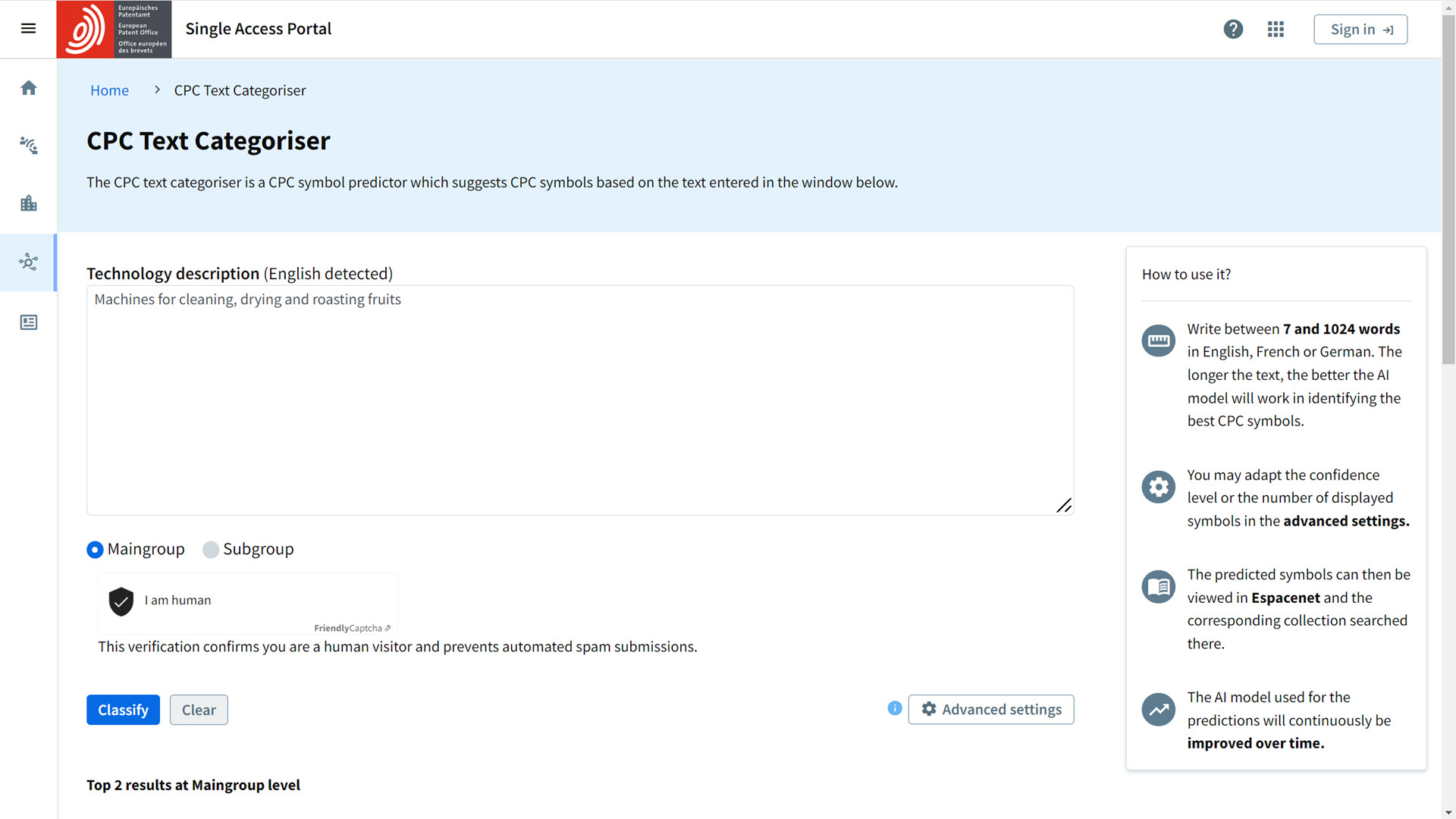Select the Maingroup radio button
The height and width of the screenshot is (819, 1456).
(x=95, y=549)
